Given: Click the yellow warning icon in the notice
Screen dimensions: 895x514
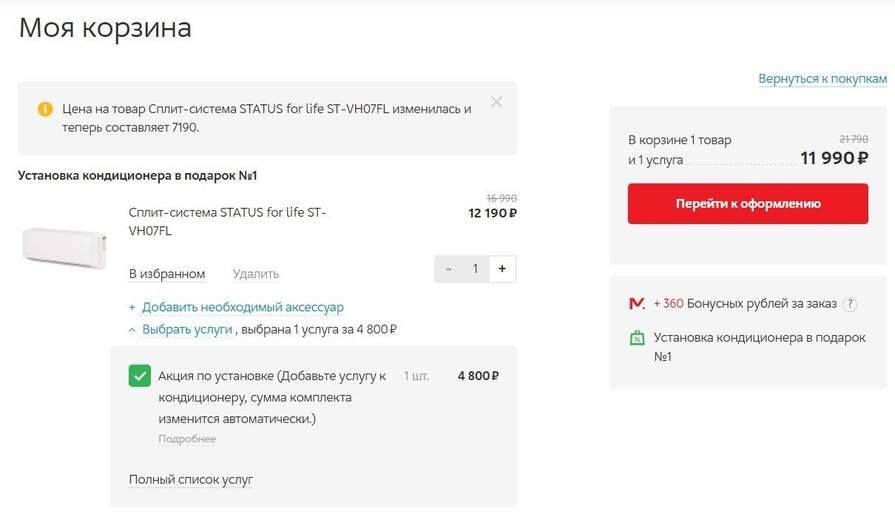Looking at the screenshot, I should point(45,109).
